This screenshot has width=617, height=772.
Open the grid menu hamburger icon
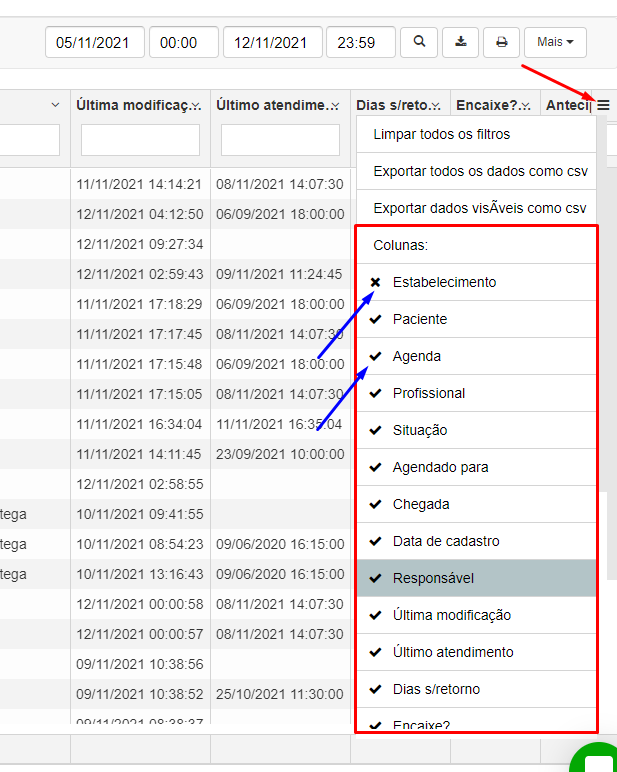[604, 105]
